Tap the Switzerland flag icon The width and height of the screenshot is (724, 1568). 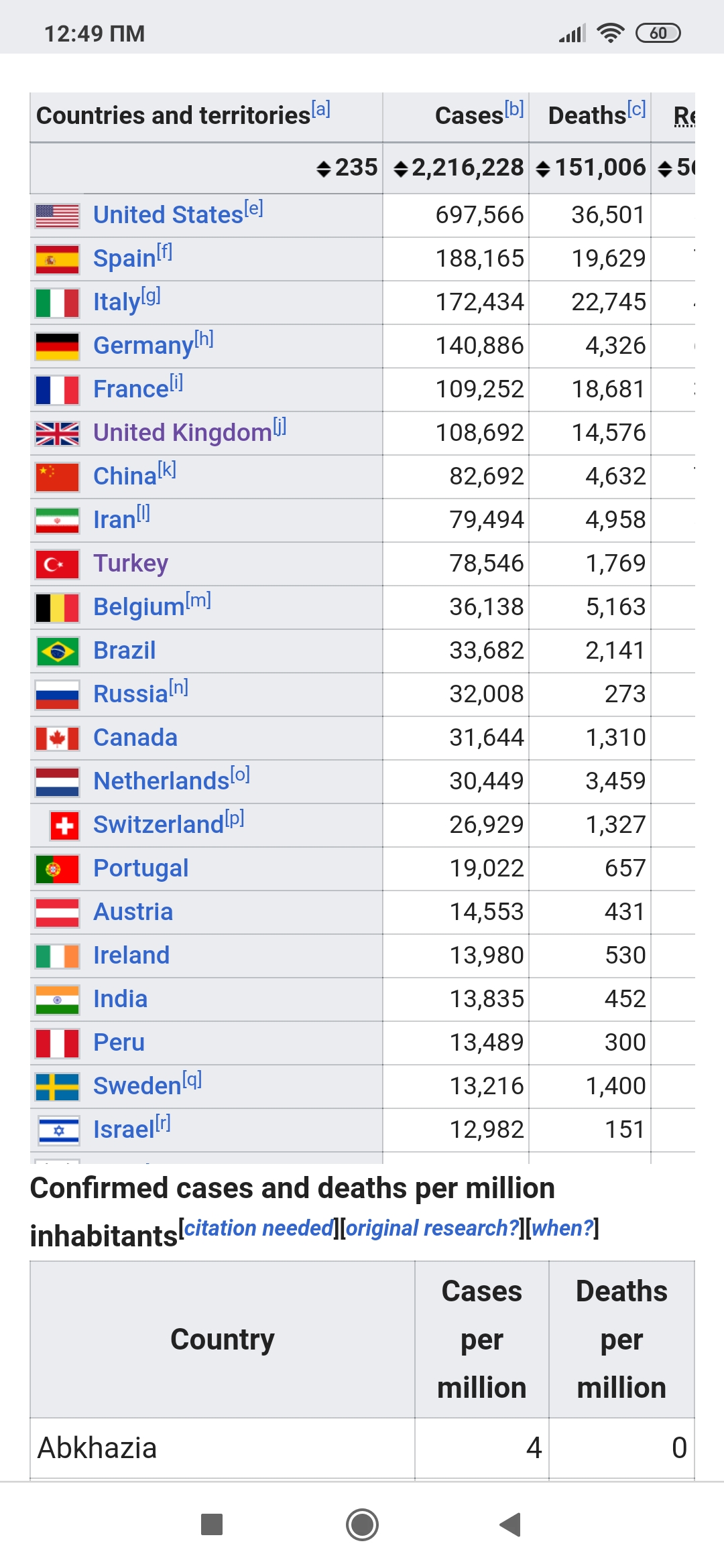(64, 826)
